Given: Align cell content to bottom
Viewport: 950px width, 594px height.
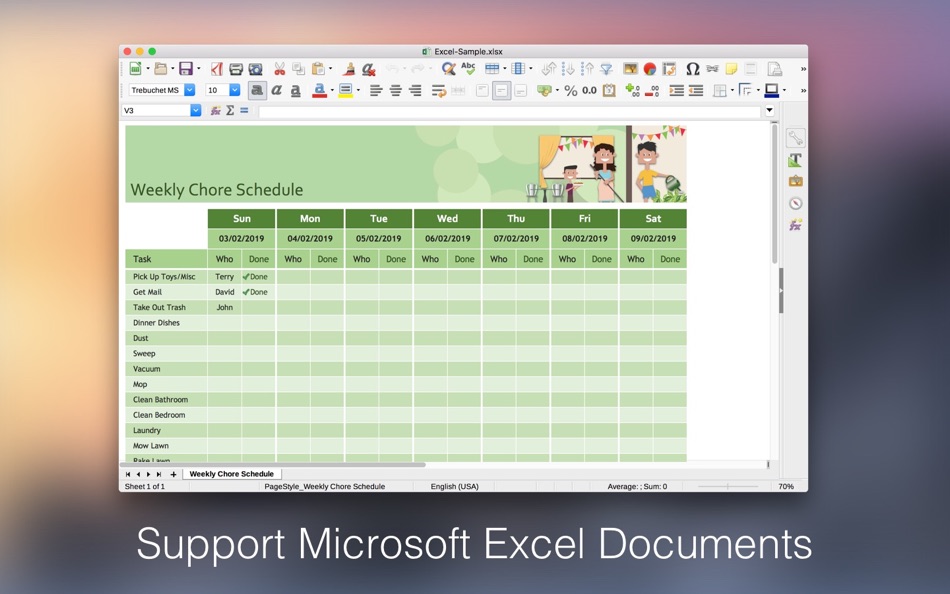Looking at the screenshot, I should click(521, 91).
